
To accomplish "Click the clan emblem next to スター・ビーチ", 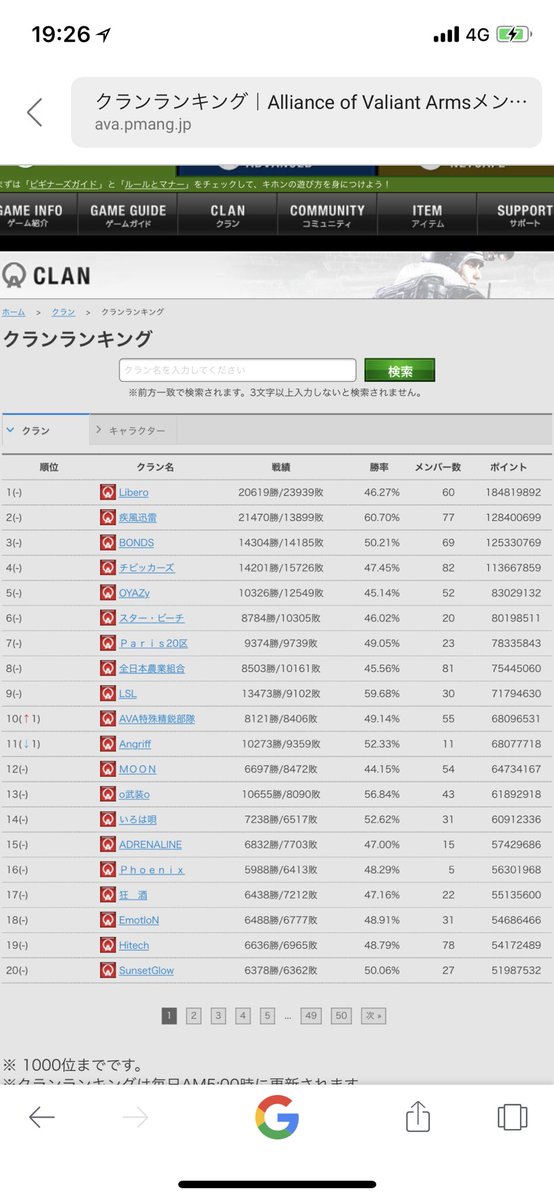I will pos(108,618).
